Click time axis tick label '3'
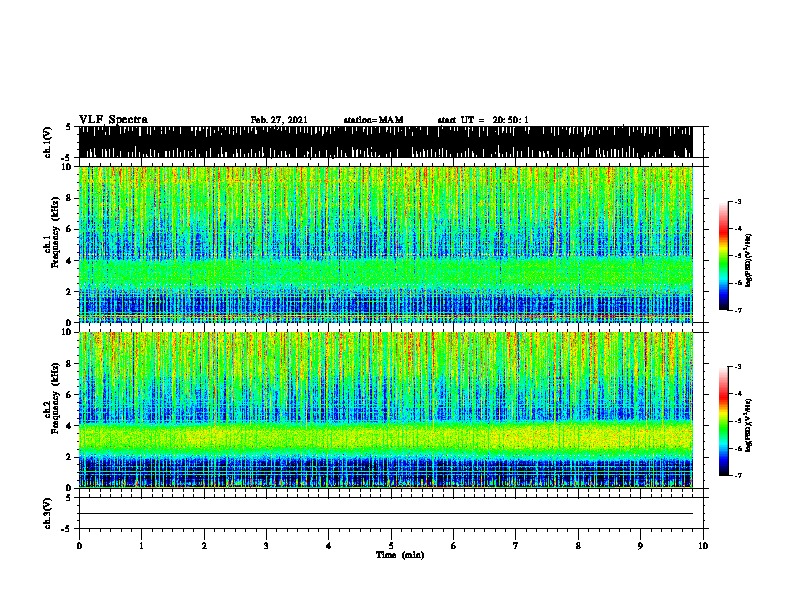This screenshot has width=792, height=612. (266, 546)
